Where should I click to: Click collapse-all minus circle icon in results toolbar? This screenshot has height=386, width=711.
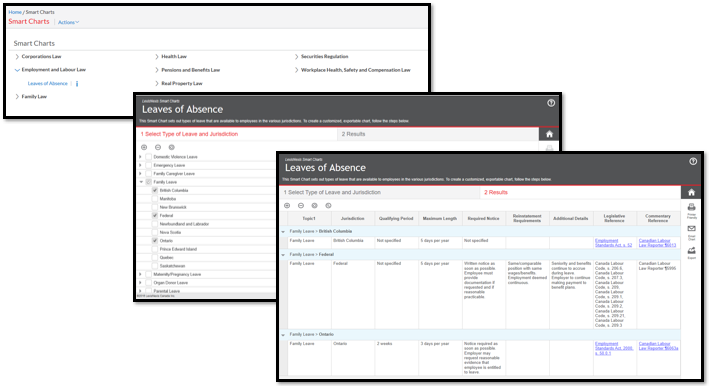(301, 205)
